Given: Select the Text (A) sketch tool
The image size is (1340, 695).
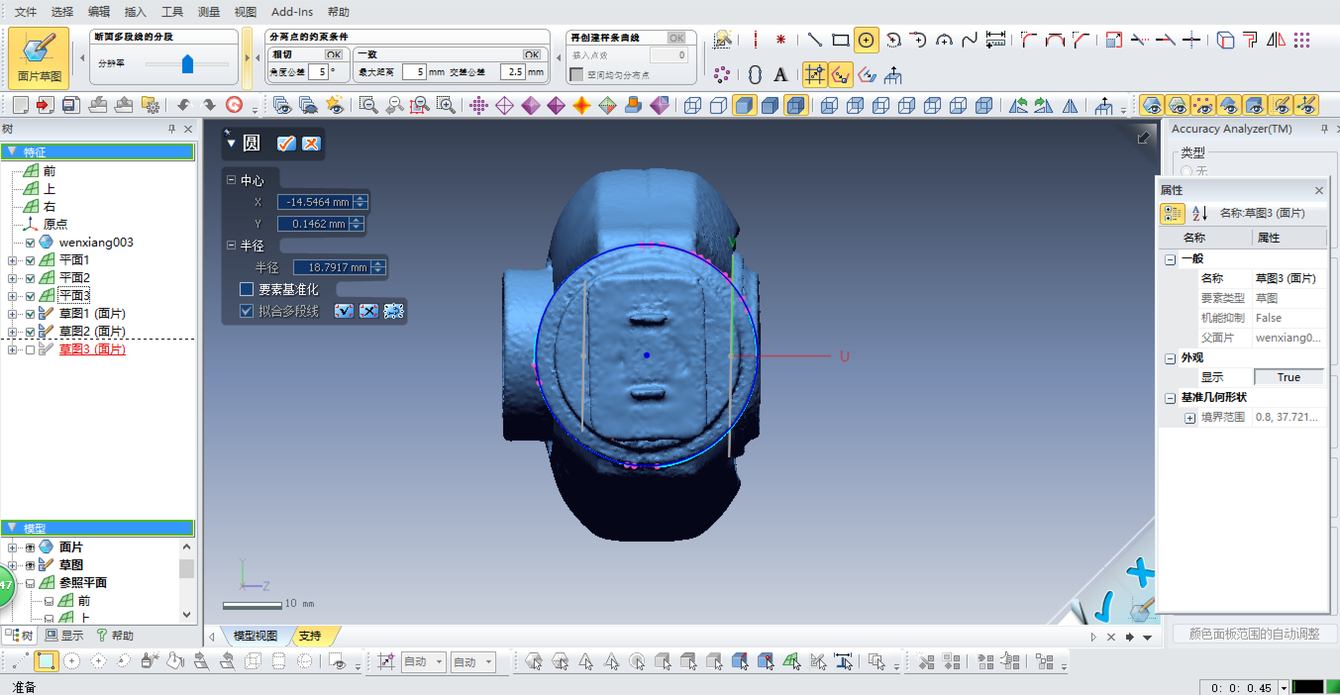Looking at the screenshot, I should point(781,75).
